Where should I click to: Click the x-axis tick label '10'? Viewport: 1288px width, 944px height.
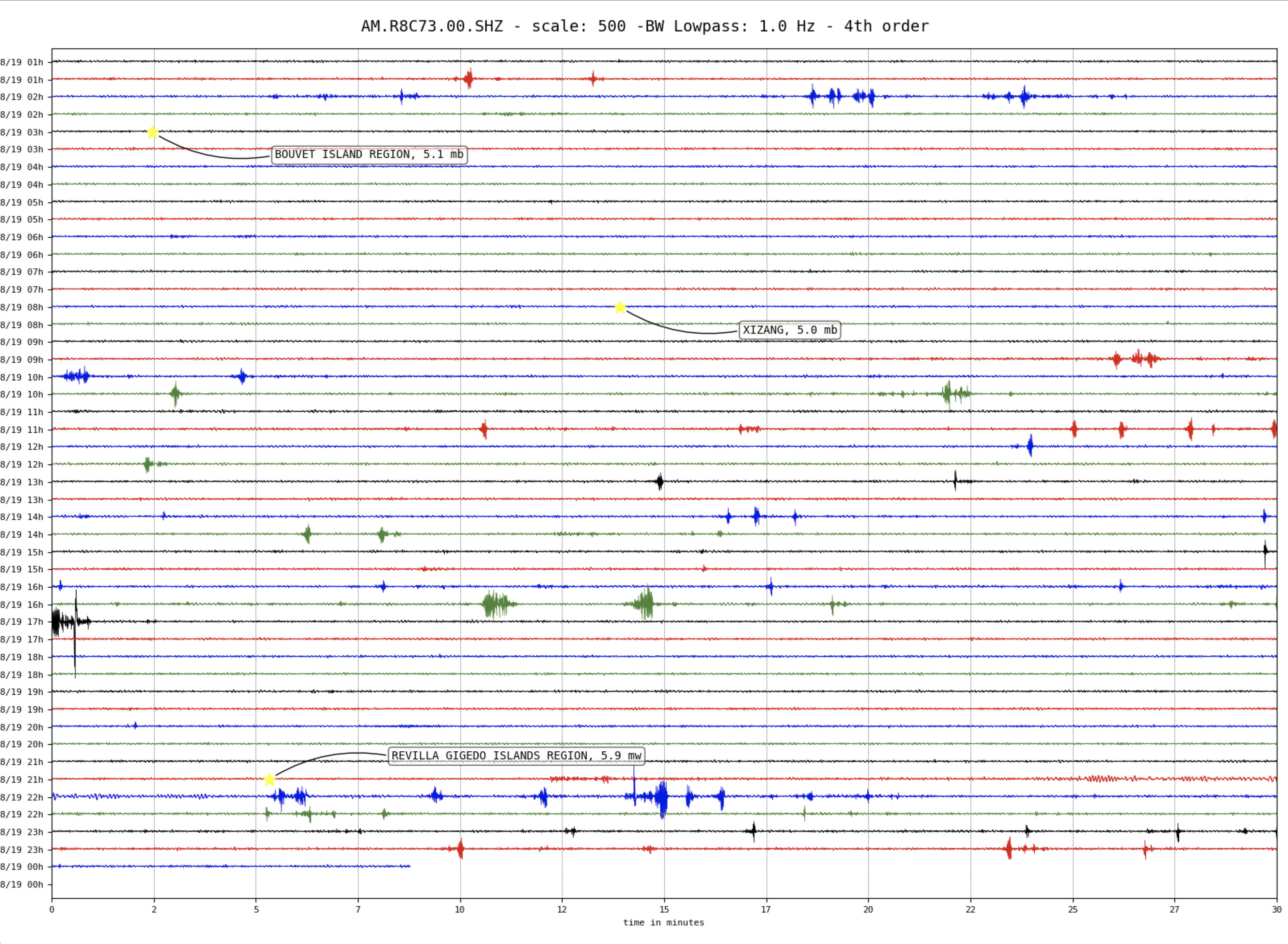tap(460, 910)
